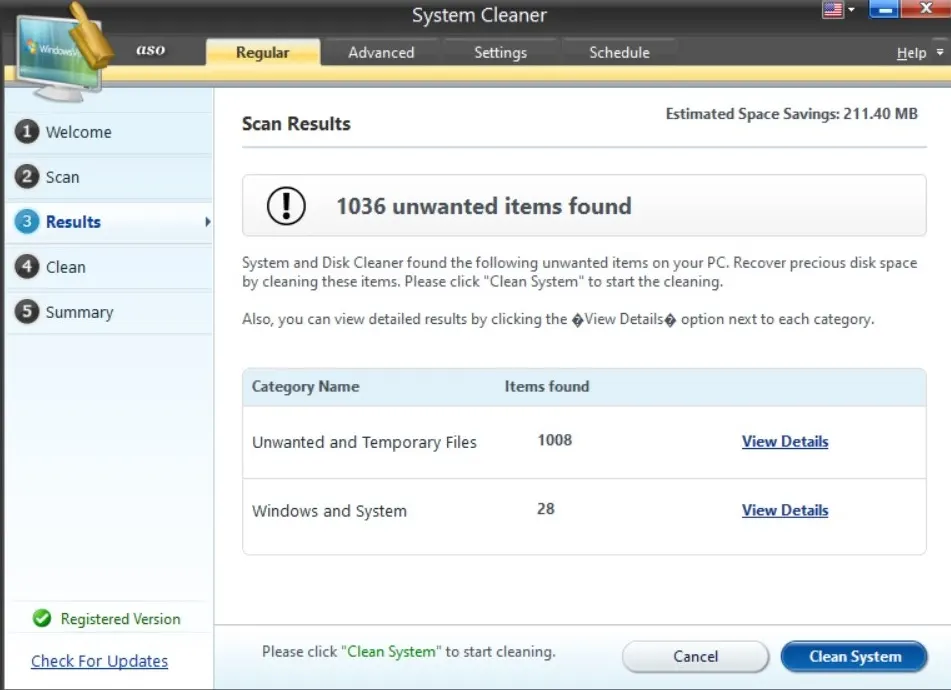Click the monitor and broom app logo
This screenshot has width=951, height=690.
pos(60,50)
